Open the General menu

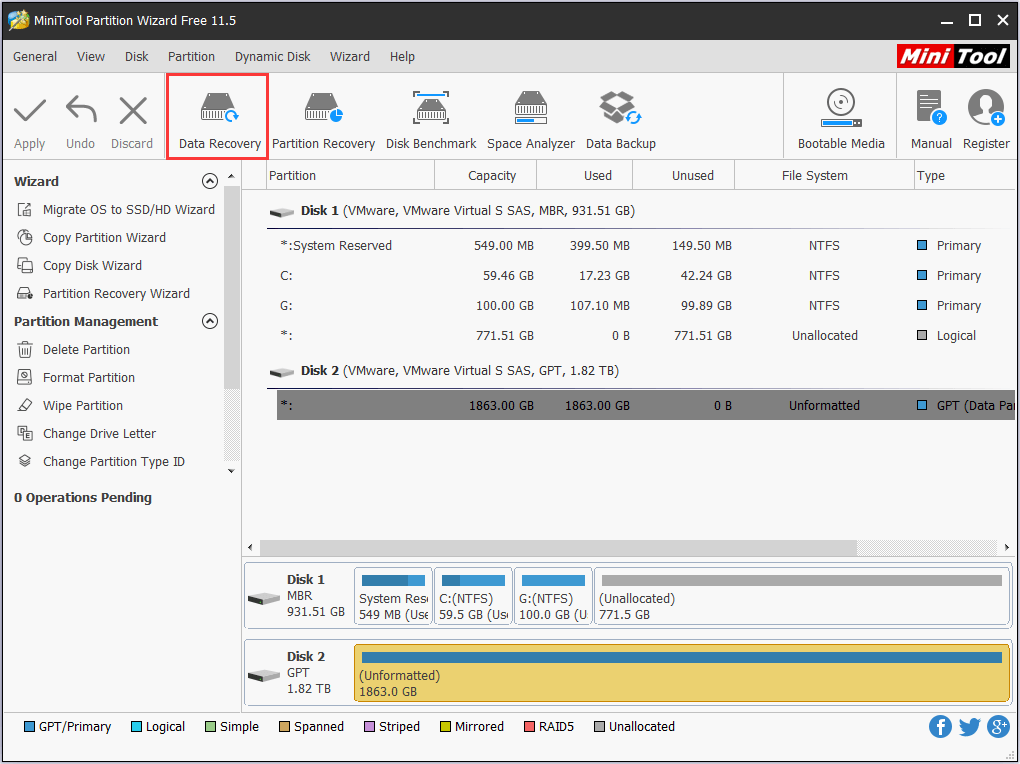click(35, 57)
